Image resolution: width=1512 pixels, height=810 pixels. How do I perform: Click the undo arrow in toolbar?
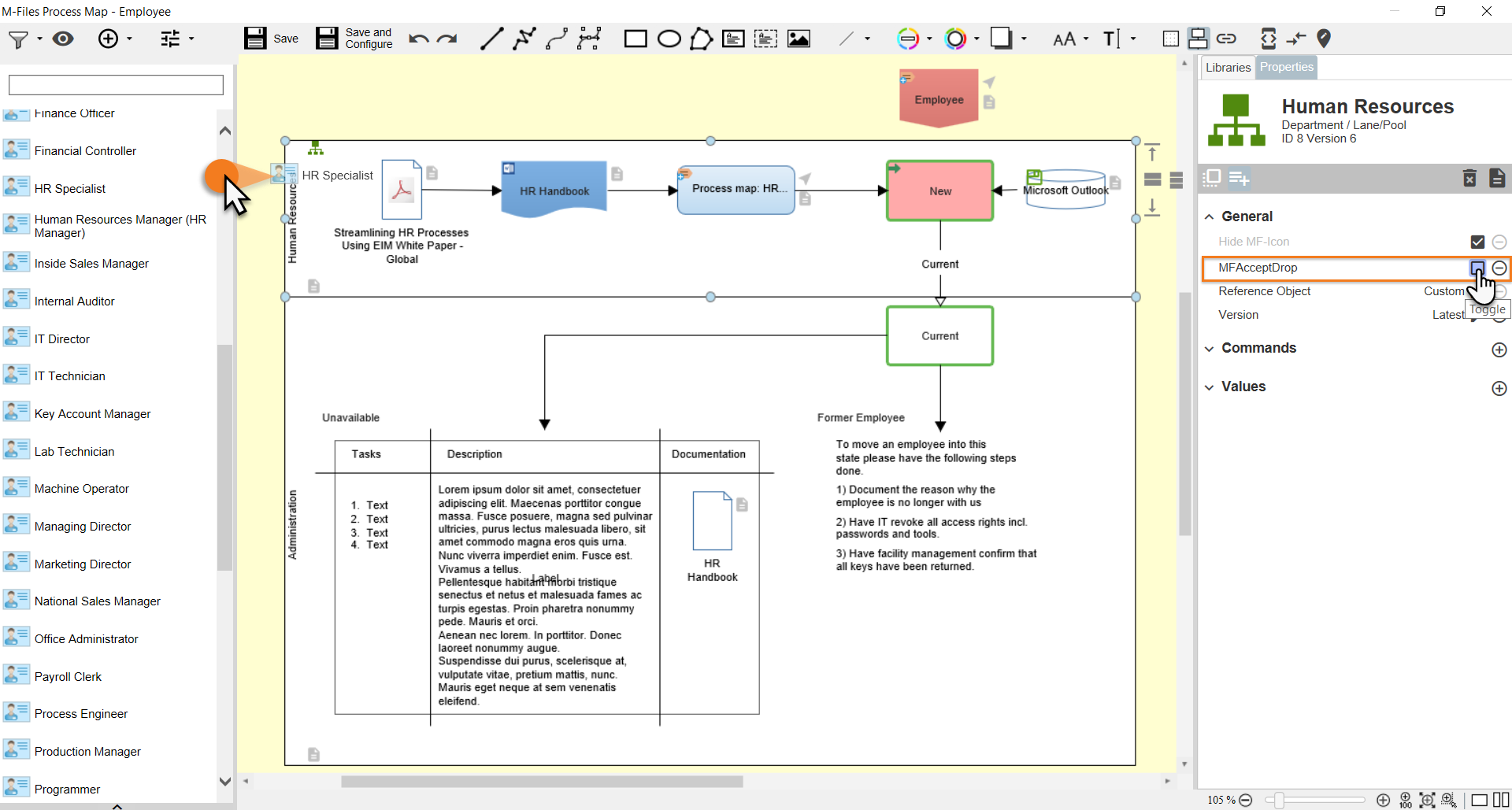418,39
